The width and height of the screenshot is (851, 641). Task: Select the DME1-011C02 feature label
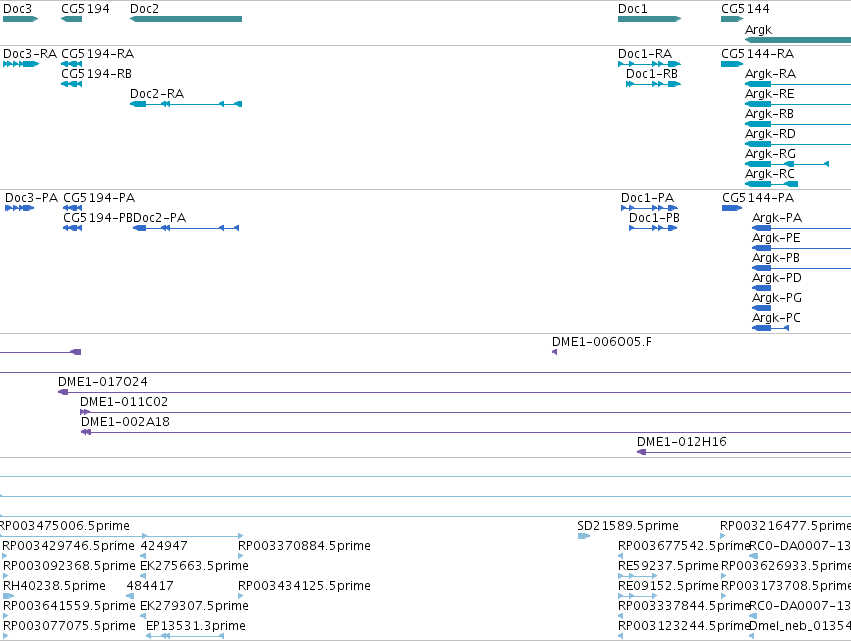click(x=124, y=402)
